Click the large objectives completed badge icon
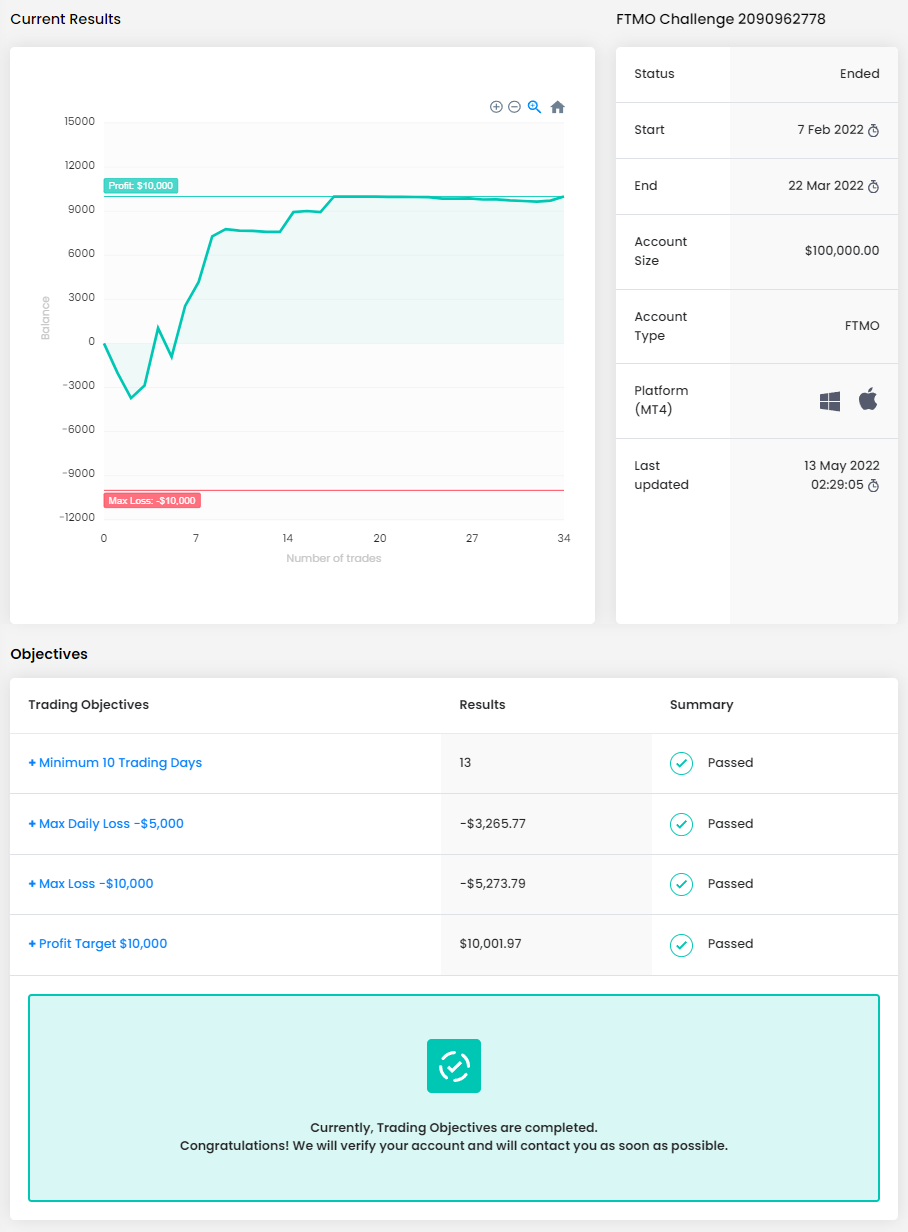The width and height of the screenshot is (908, 1232). pyautogui.click(x=454, y=1066)
